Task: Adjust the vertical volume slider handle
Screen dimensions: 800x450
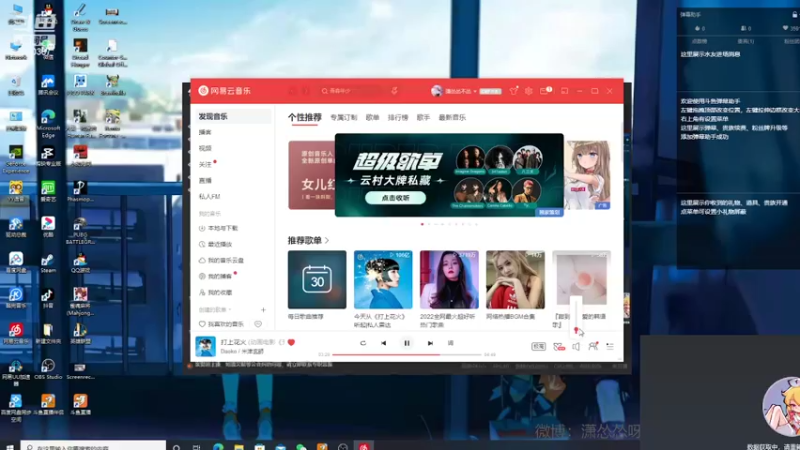Action: [x=576, y=330]
